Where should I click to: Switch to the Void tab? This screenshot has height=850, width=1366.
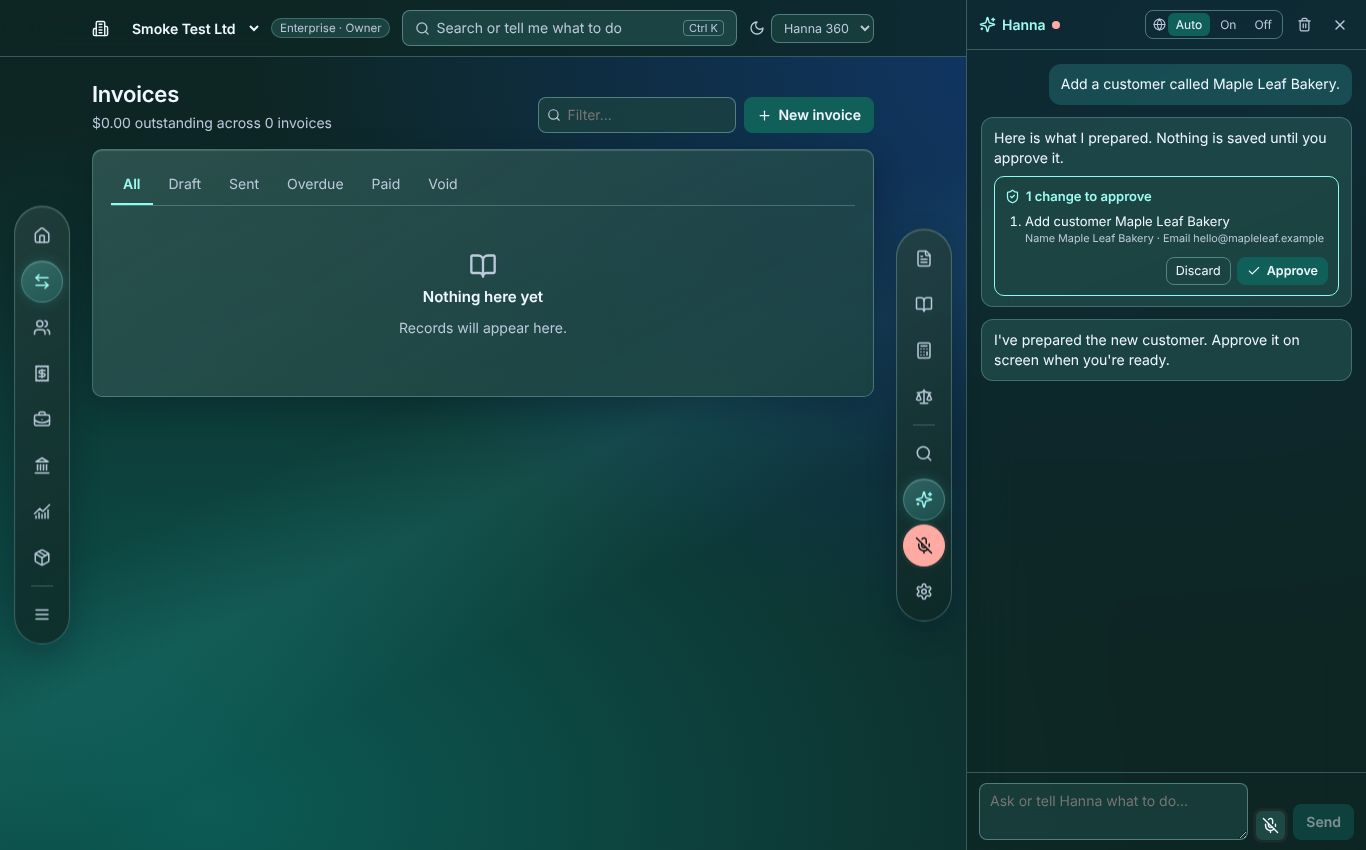coord(443,185)
